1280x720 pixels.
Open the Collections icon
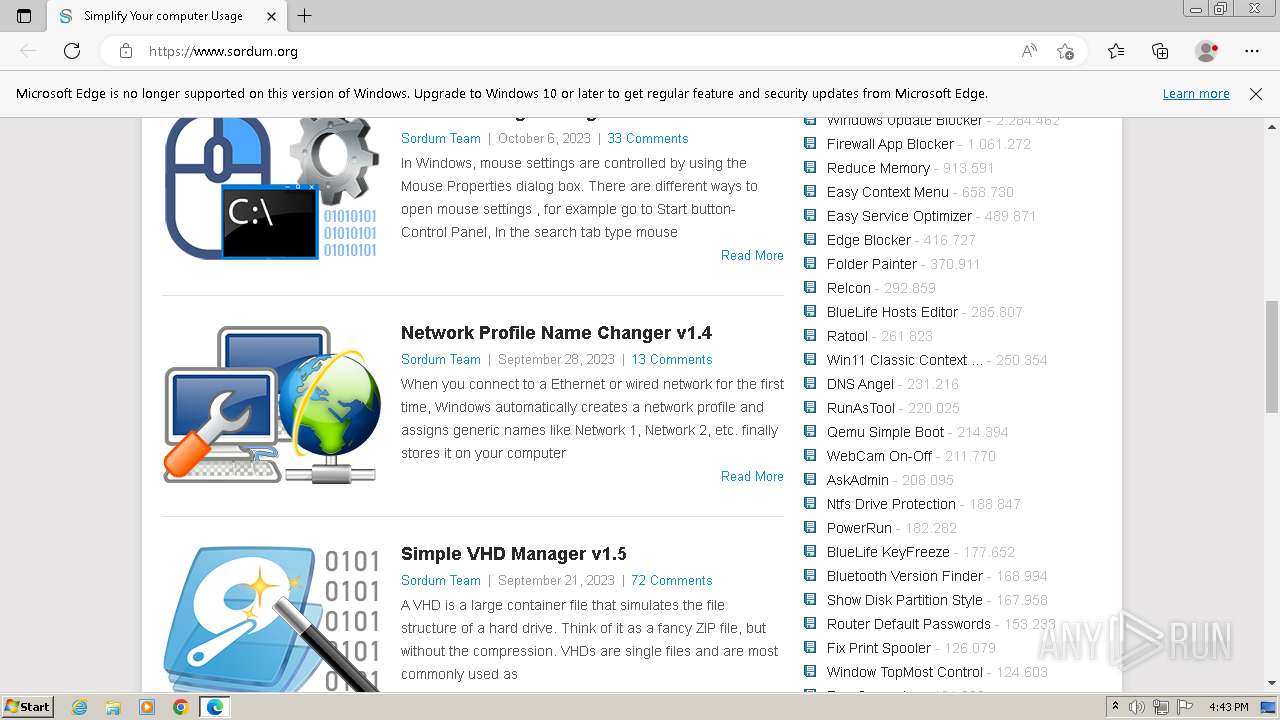(x=1160, y=51)
